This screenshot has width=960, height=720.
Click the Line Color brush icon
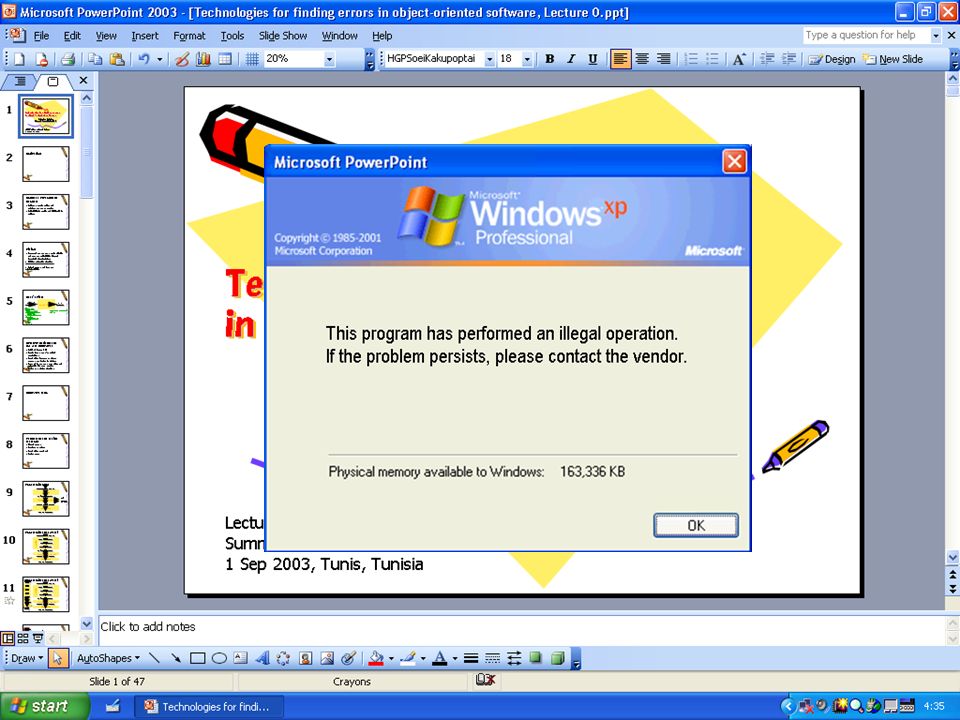click(408, 658)
